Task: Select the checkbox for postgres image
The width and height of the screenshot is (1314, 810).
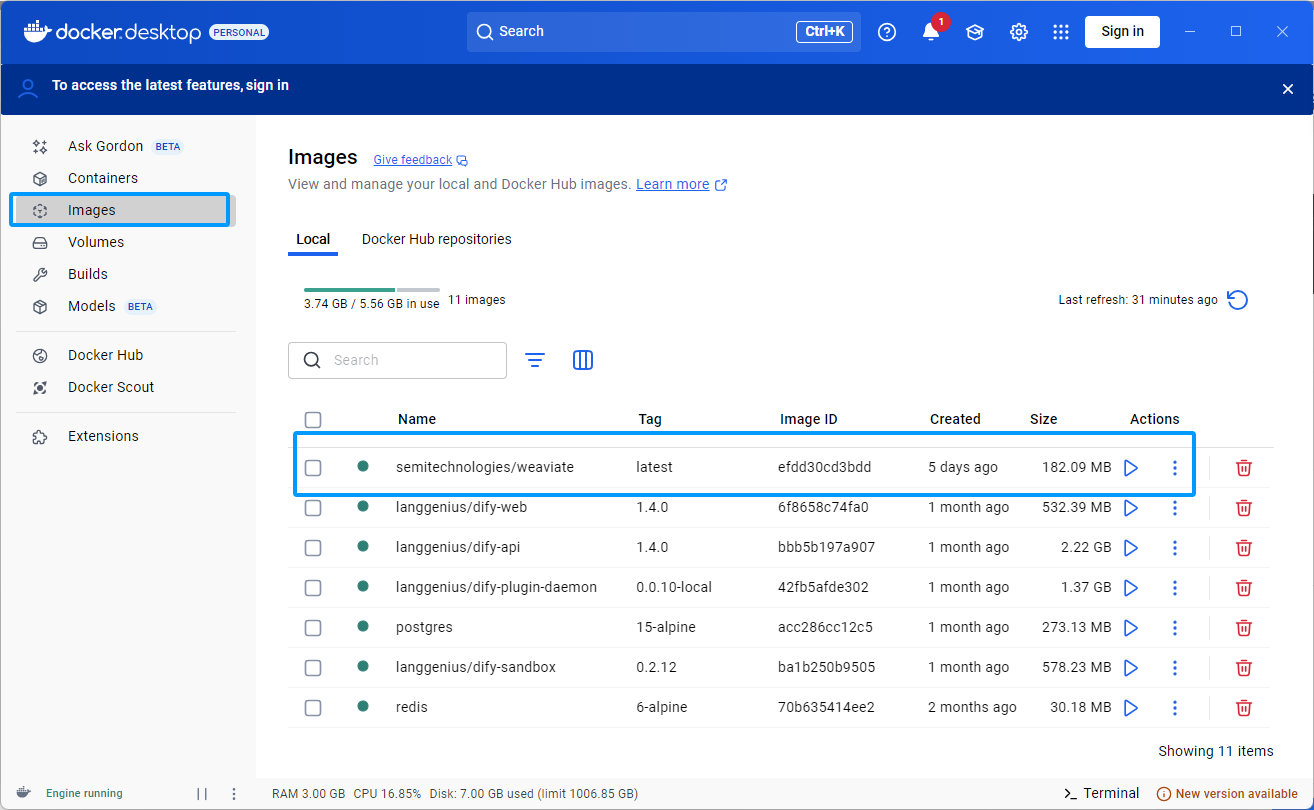Action: tap(313, 627)
